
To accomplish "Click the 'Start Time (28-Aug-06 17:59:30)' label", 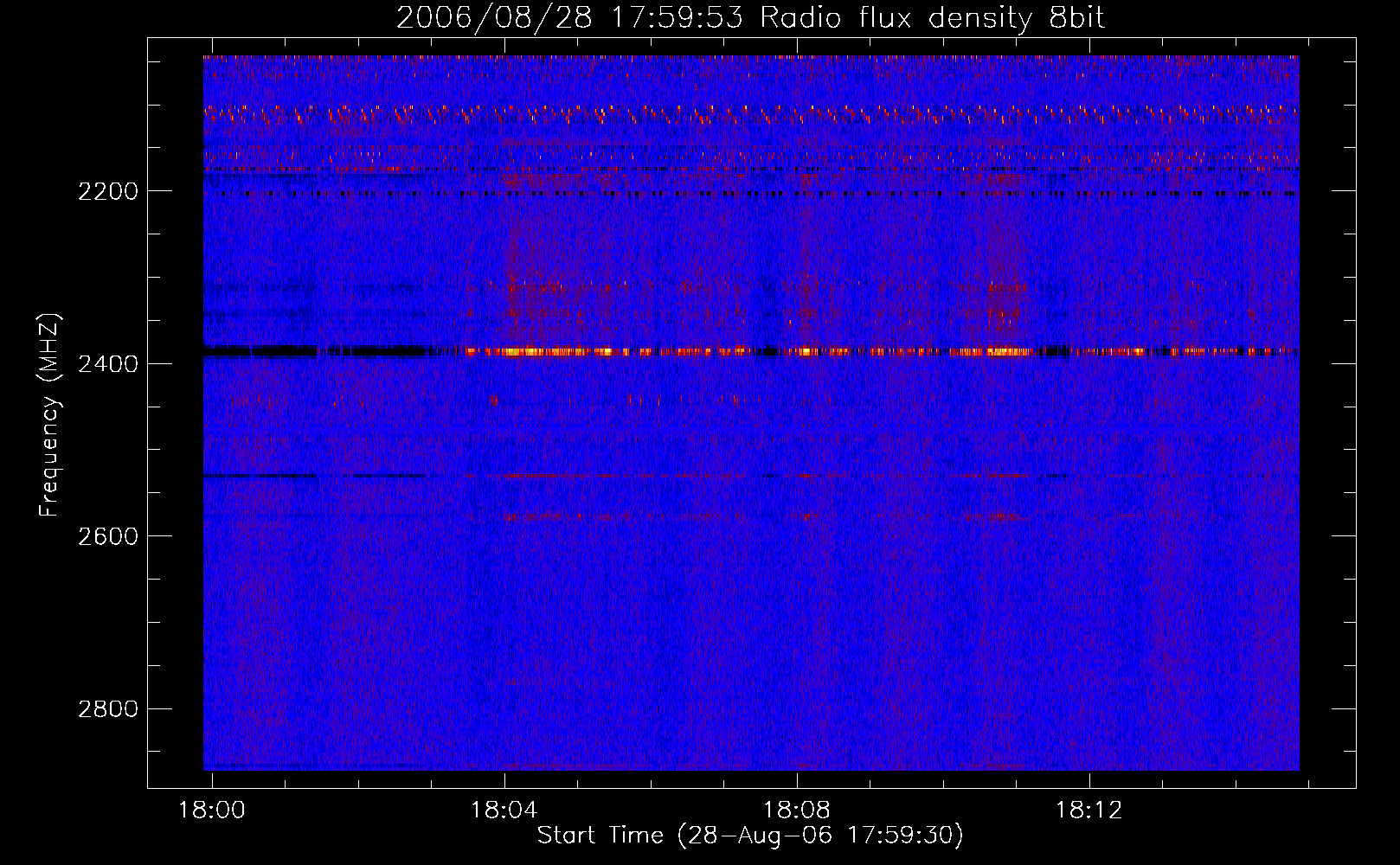I will pyautogui.click(x=750, y=836).
